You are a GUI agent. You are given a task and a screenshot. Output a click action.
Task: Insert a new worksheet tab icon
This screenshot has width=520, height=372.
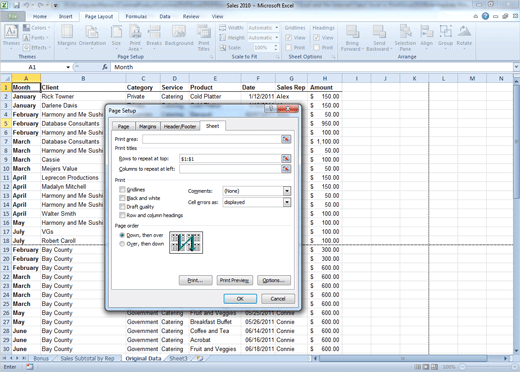point(200,358)
